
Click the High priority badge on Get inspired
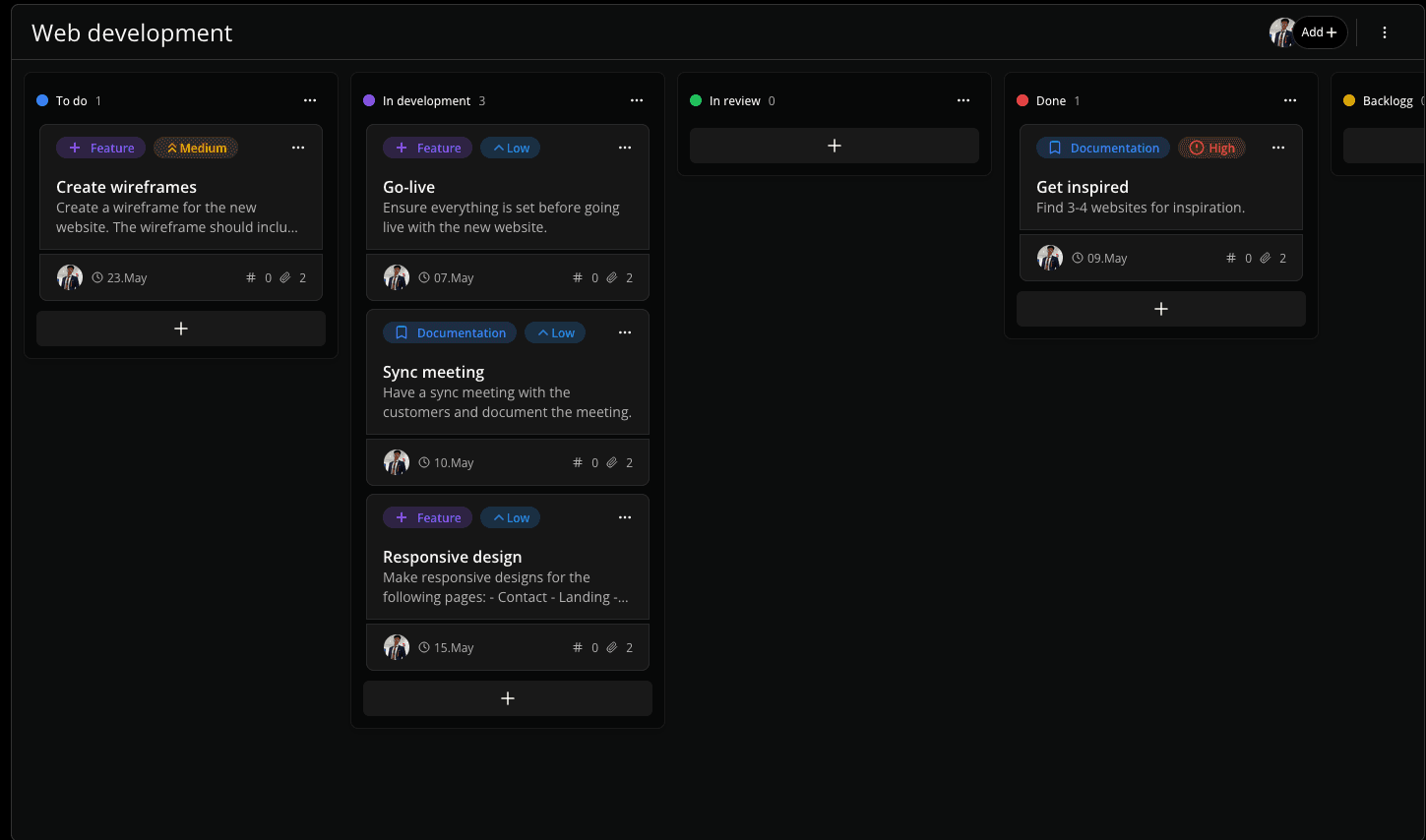click(1211, 148)
